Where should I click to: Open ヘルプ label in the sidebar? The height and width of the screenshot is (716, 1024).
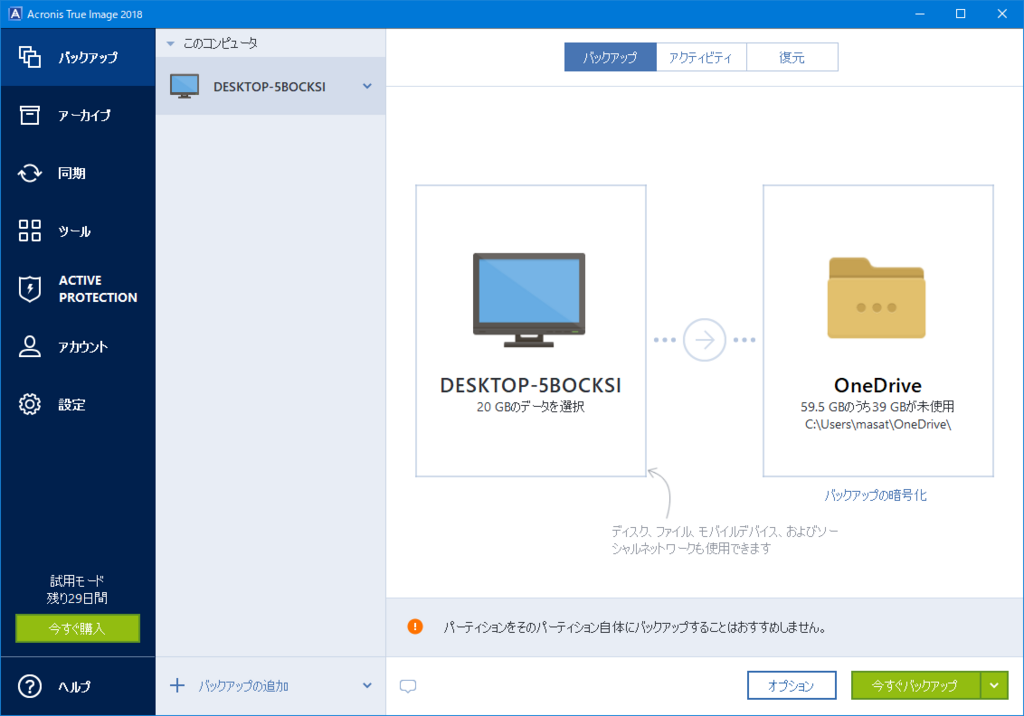[x=74, y=686]
